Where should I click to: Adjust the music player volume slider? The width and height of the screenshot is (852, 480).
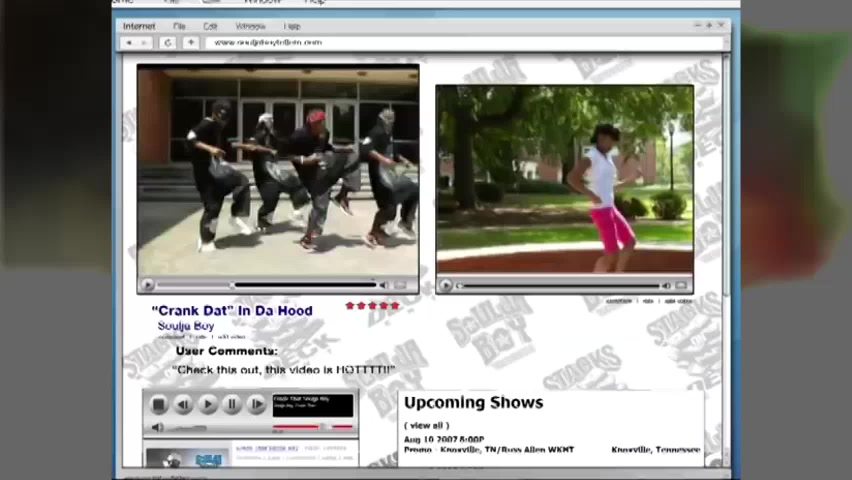point(186,428)
